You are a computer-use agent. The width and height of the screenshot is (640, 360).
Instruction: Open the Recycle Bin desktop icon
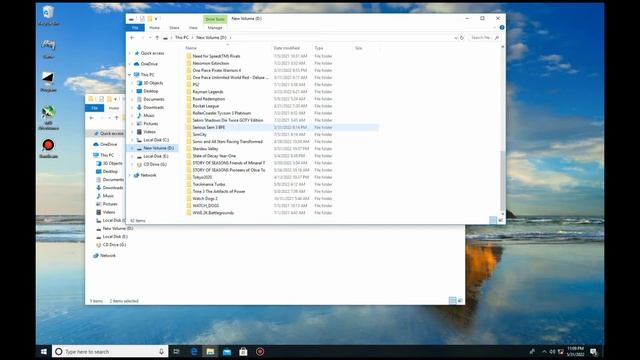pyautogui.click(x=48, y=16)
